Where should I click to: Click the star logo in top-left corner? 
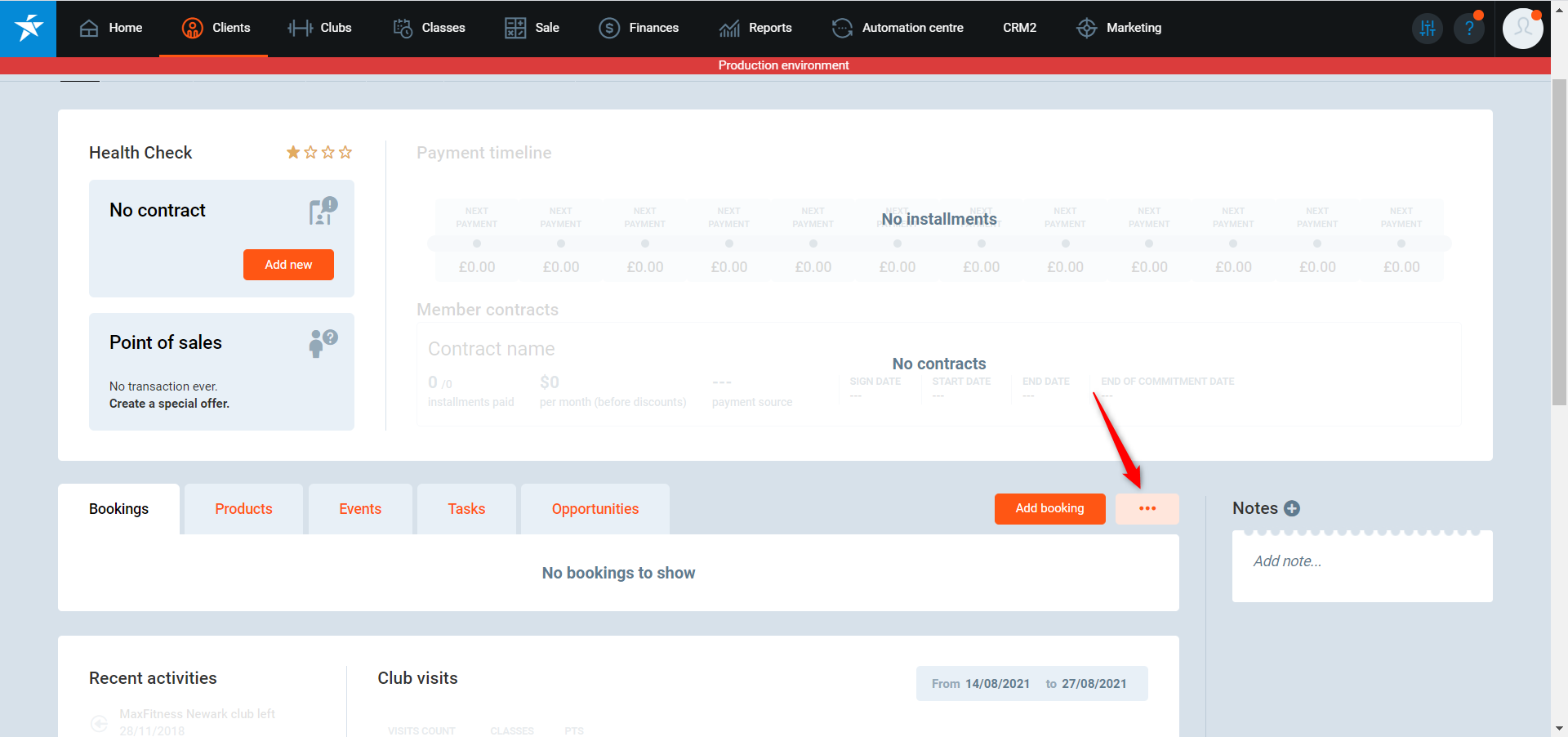tap(29, 28)
